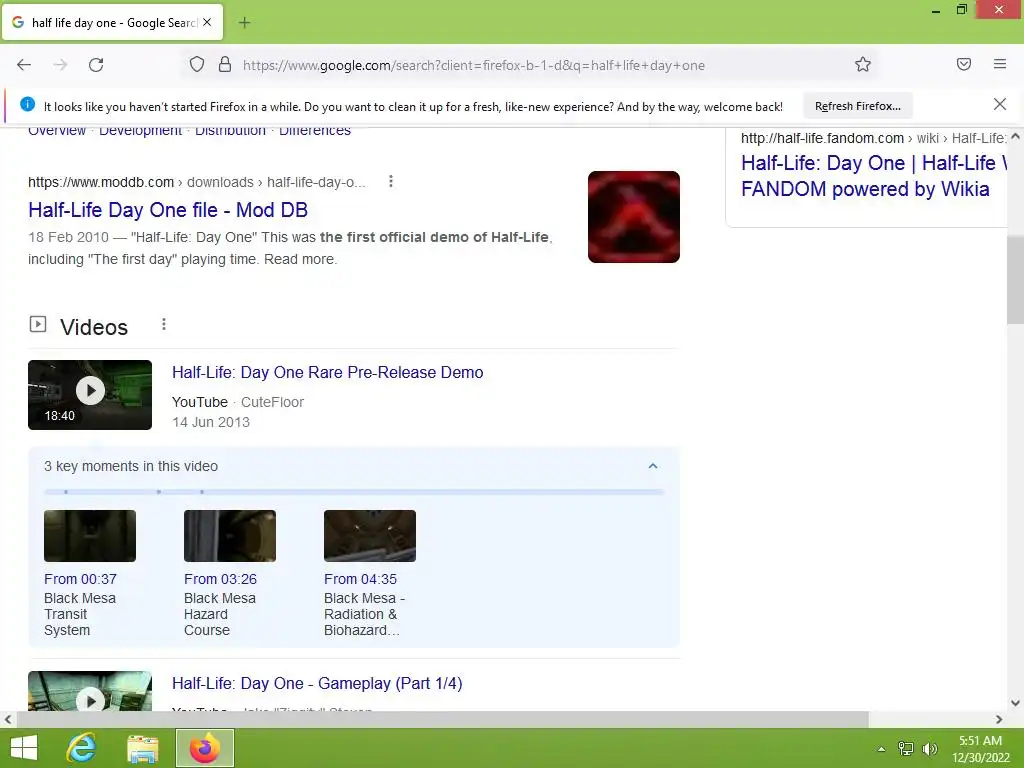Click the scroll down arrow of vertical scrollbar
The height and width of the screenshot is (768, 1024).
[1015, 703]
